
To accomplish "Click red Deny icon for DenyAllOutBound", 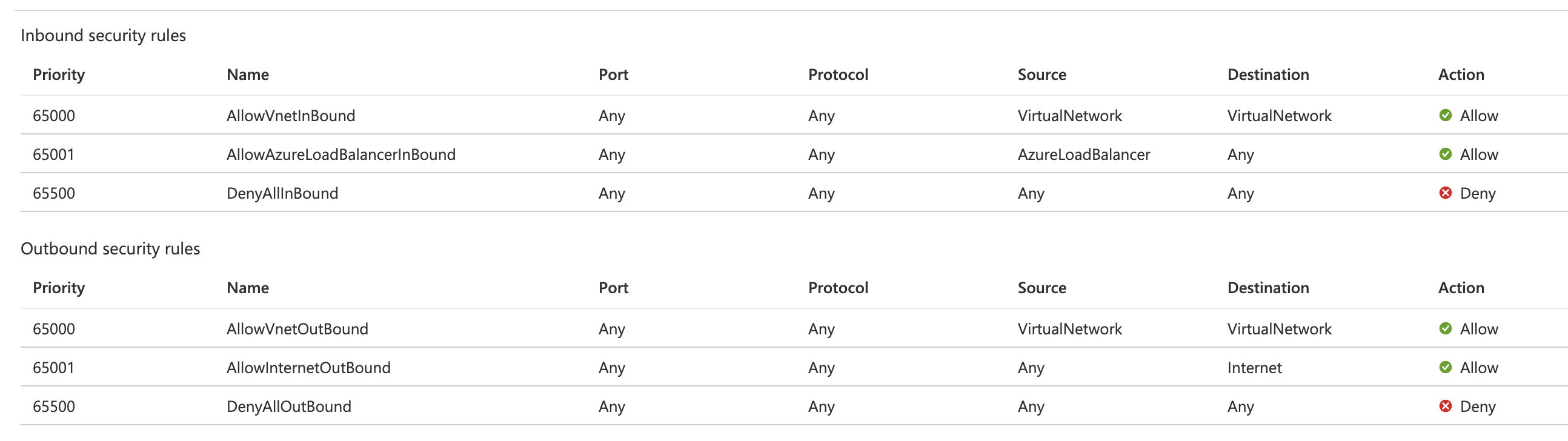I will click(x=1445, y=406).
